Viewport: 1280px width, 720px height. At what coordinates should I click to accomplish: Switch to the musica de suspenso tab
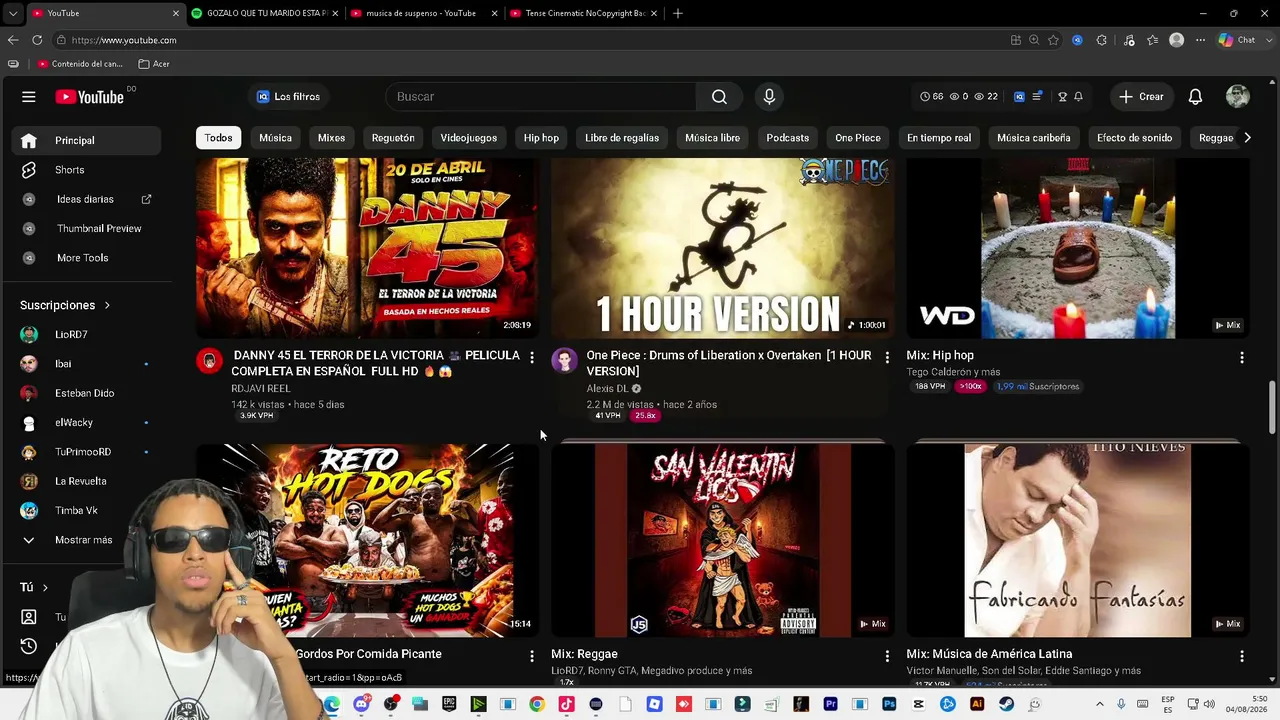pyautogui.click(x=424, y=14)
